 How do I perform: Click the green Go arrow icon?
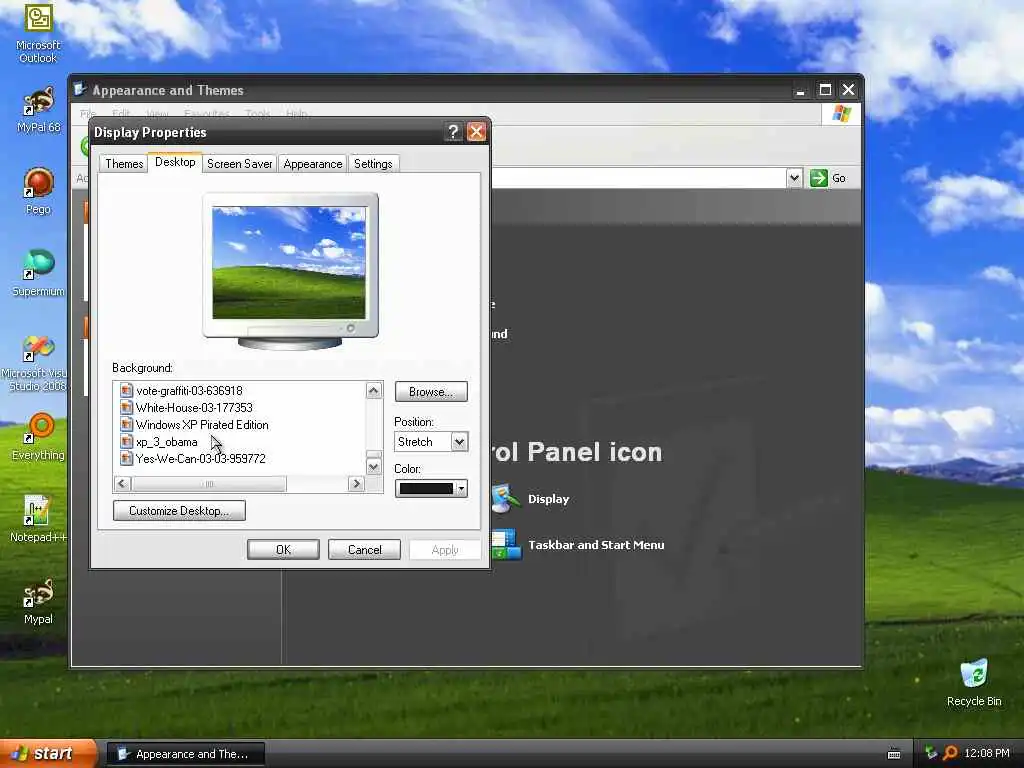coord(818,178)
